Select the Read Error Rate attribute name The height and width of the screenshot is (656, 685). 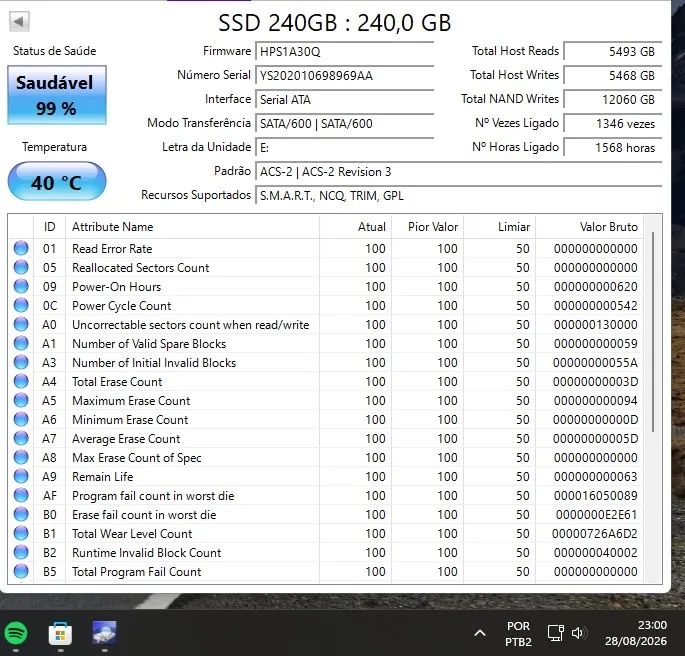point(112,249)
